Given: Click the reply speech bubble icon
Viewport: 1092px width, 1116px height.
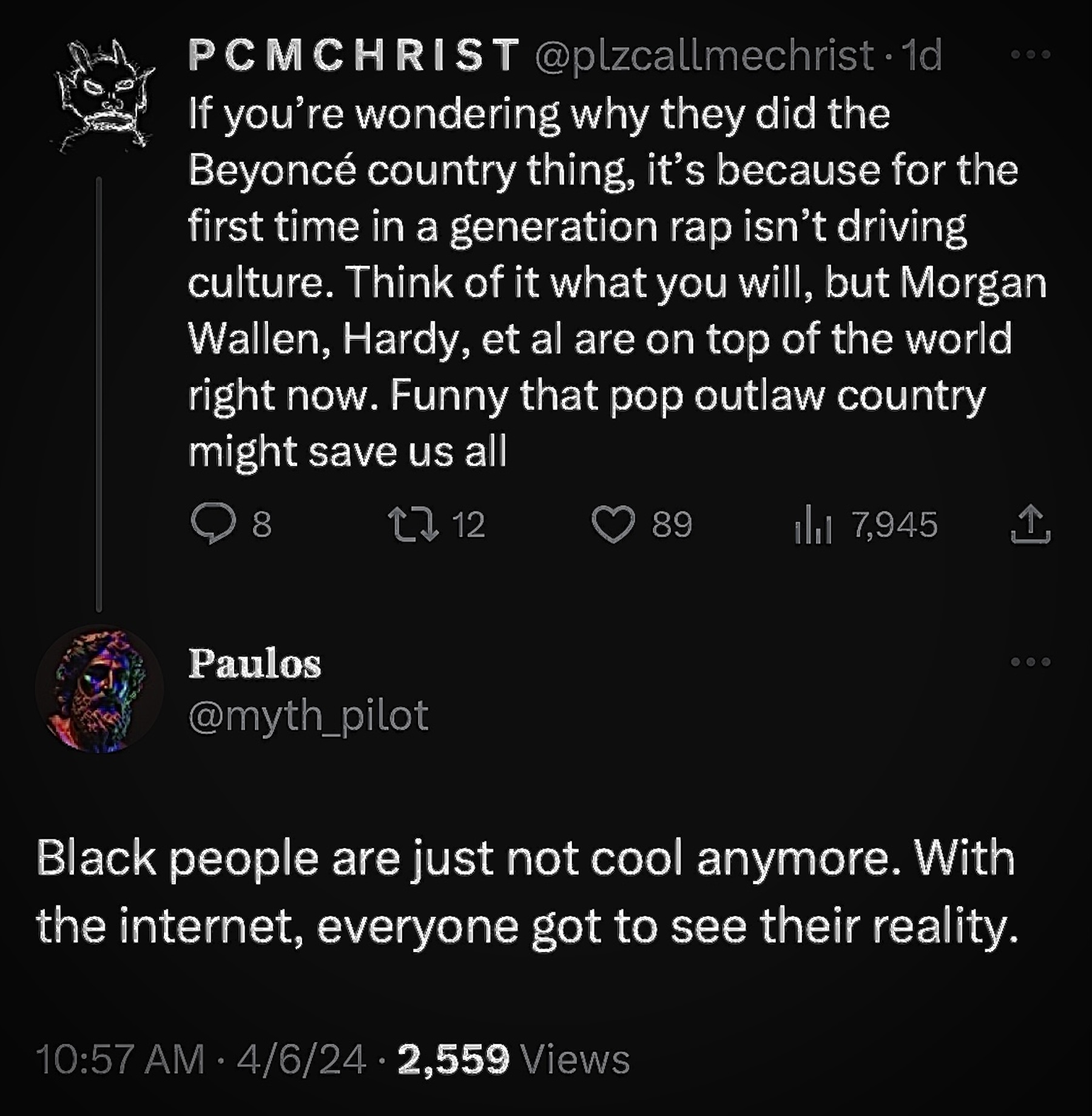Looking at the screenshot, I should pyautogui.click(x=213, y=523).
